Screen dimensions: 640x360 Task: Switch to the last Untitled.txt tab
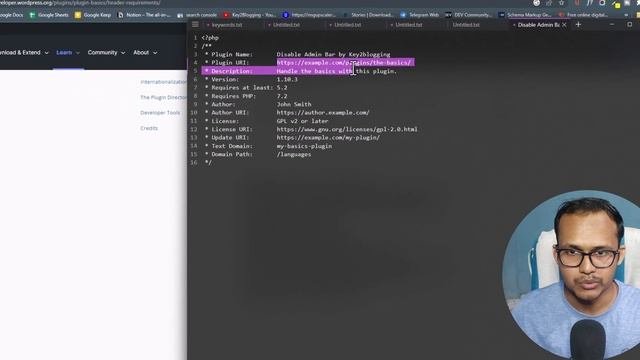466,25
